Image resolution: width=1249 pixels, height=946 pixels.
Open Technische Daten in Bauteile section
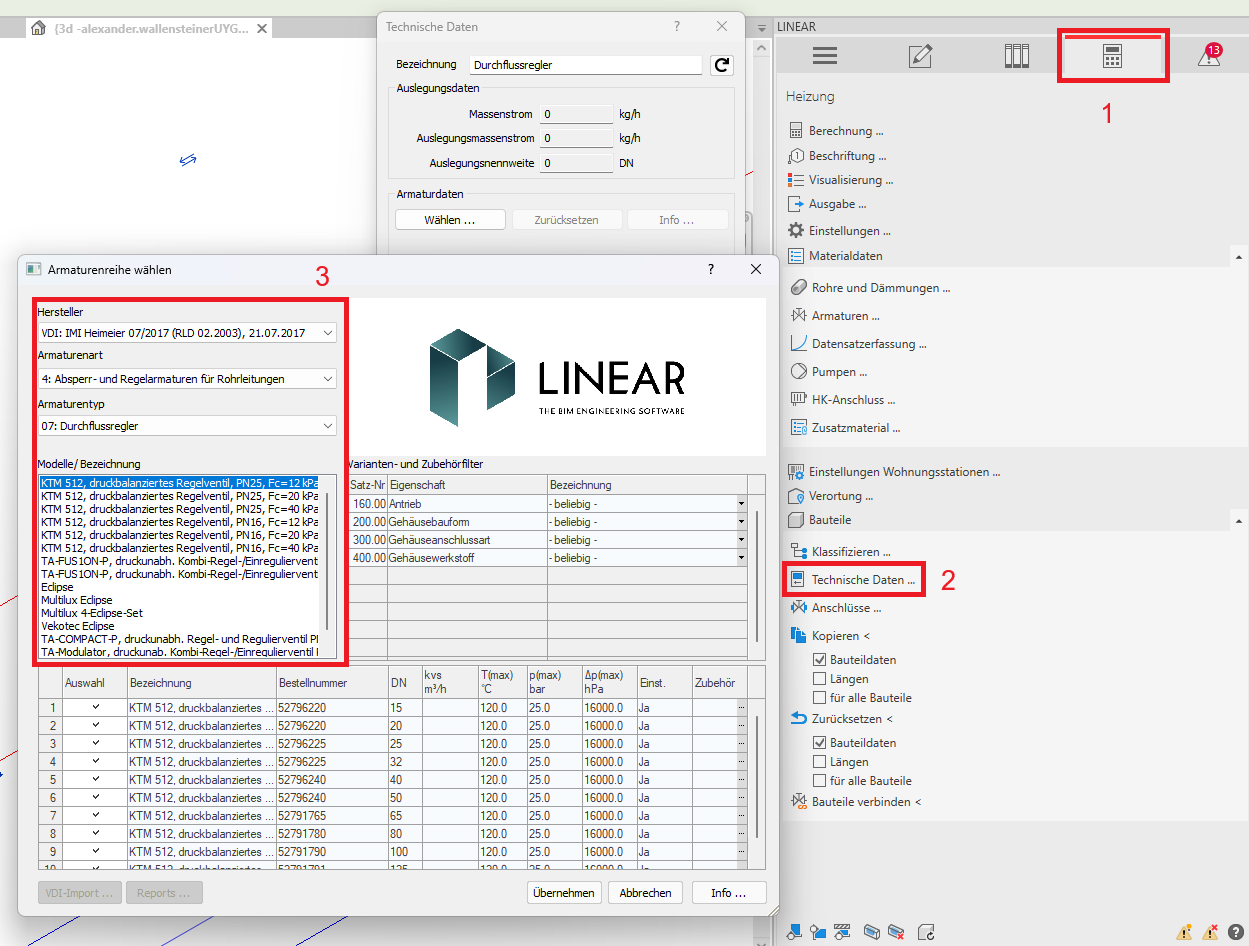point(862,580)
